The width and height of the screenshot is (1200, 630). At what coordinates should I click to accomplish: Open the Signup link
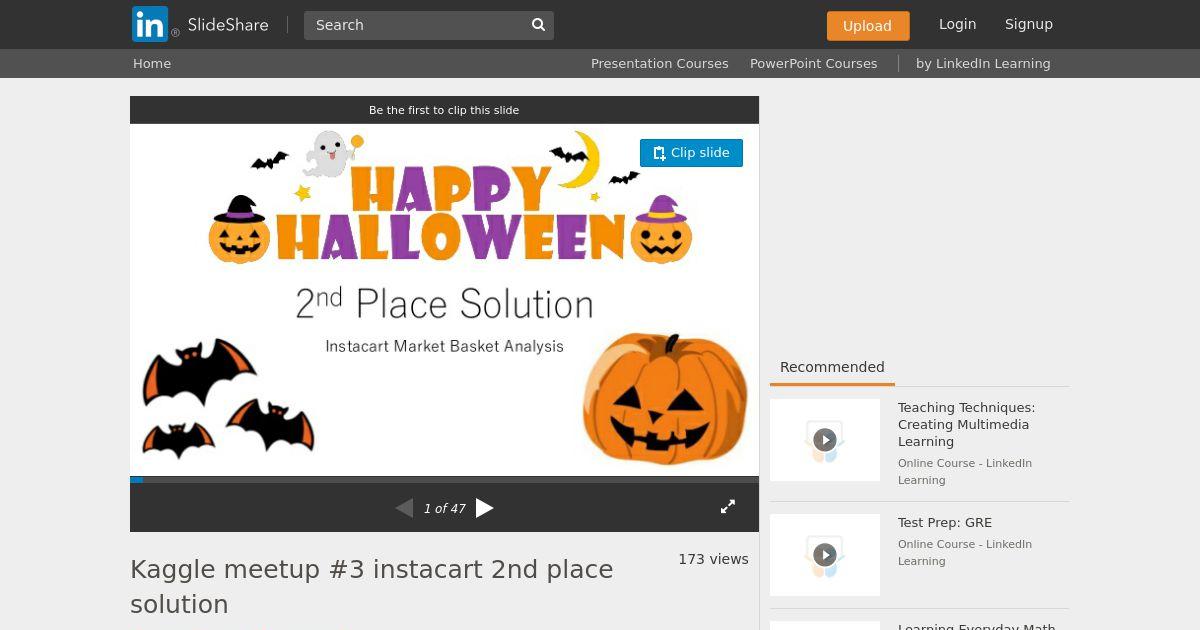pyautogui.click(x=1029, y=24)
